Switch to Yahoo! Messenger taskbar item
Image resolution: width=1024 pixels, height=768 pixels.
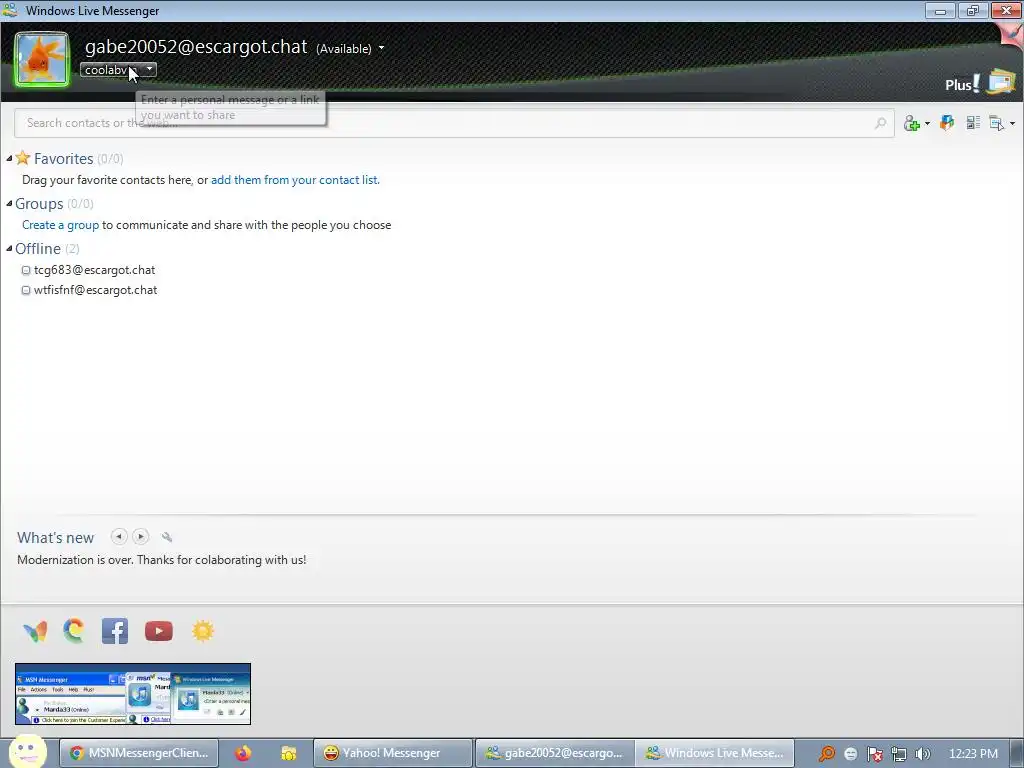pyautogui.click(x=392, y=753)
